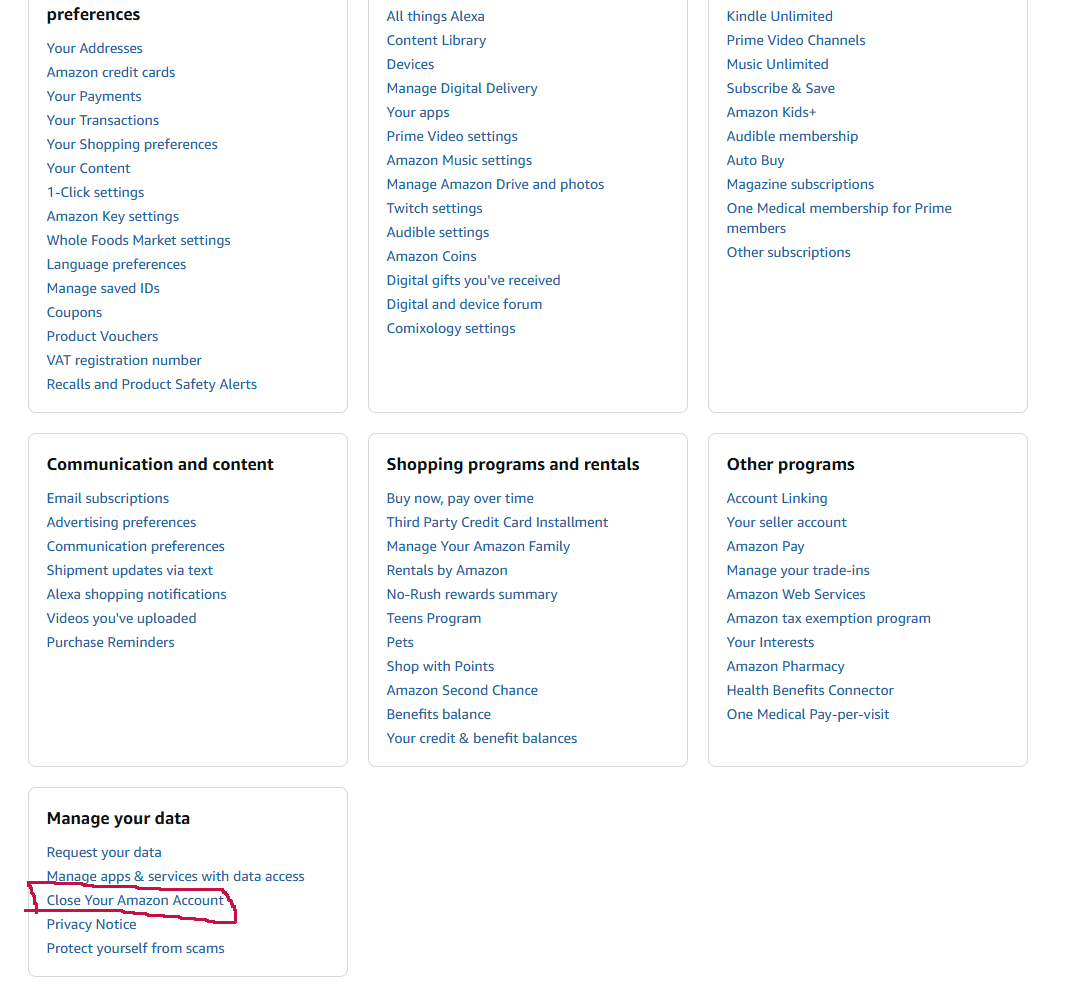The width and height of the screenshot is (1084, 993).
Task: Change Language preferences
Action: pos(116,264)
